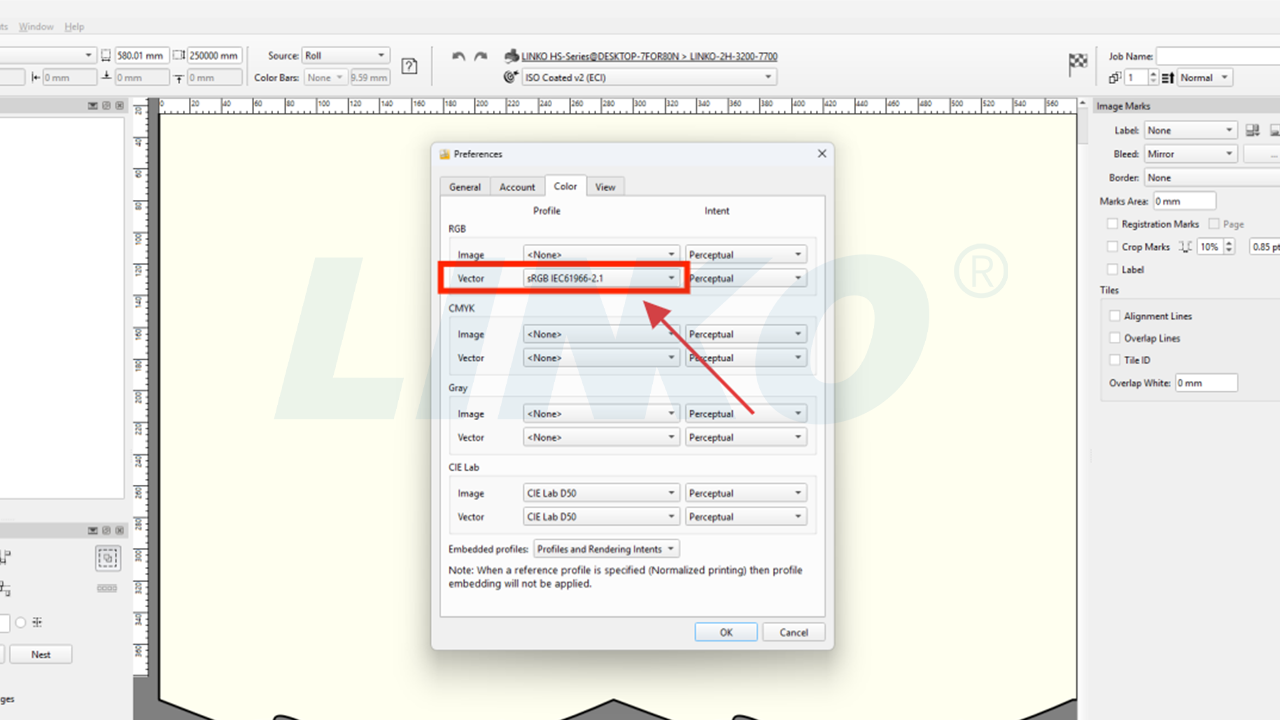1280x720 pixels.
Task: Click the sort order icon beside Normal
Action: (1167, 78)
